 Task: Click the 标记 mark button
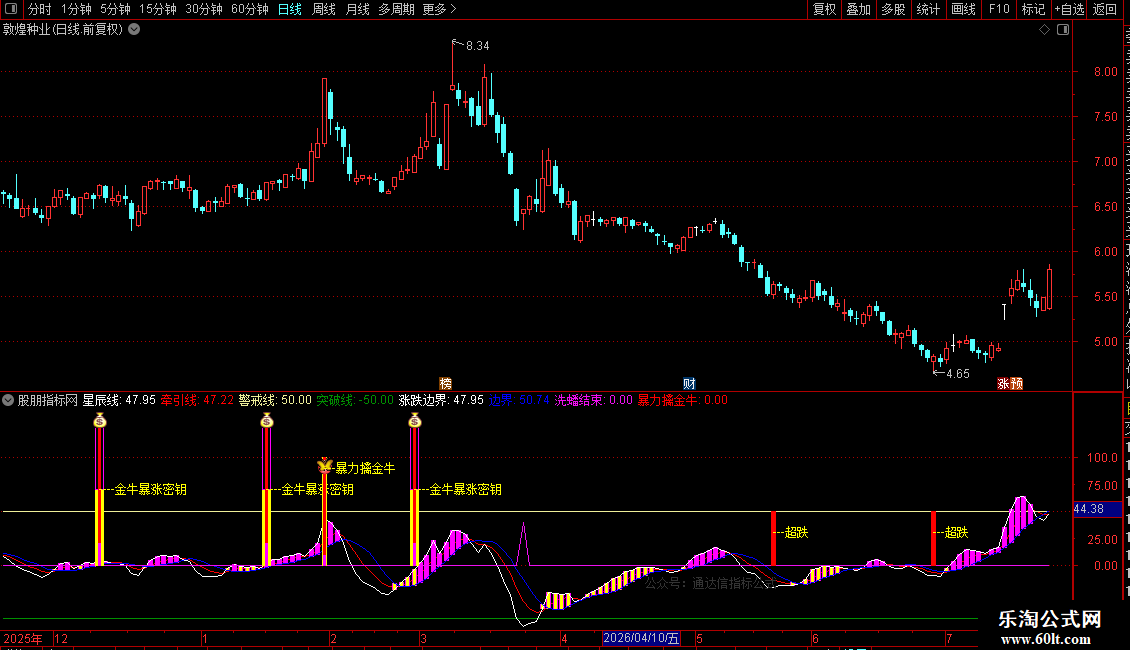click(1033, 9)
